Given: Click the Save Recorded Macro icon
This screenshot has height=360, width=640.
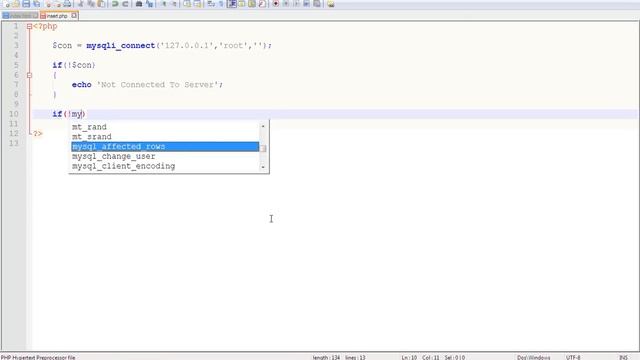Looking at the screenshot, I should tap(317, 4).
